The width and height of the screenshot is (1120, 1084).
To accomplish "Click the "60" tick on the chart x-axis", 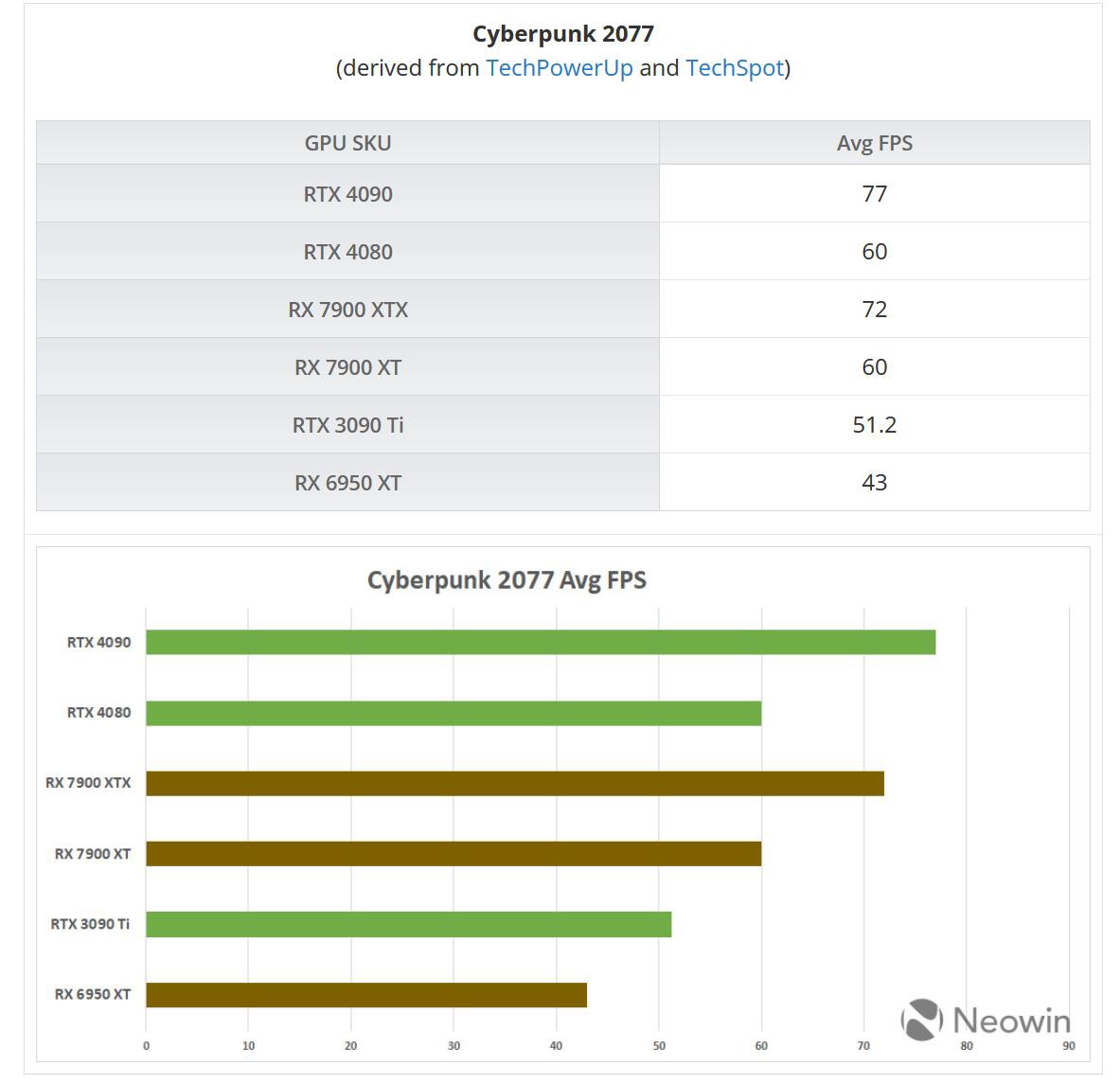I will [x=761, y=1045].
